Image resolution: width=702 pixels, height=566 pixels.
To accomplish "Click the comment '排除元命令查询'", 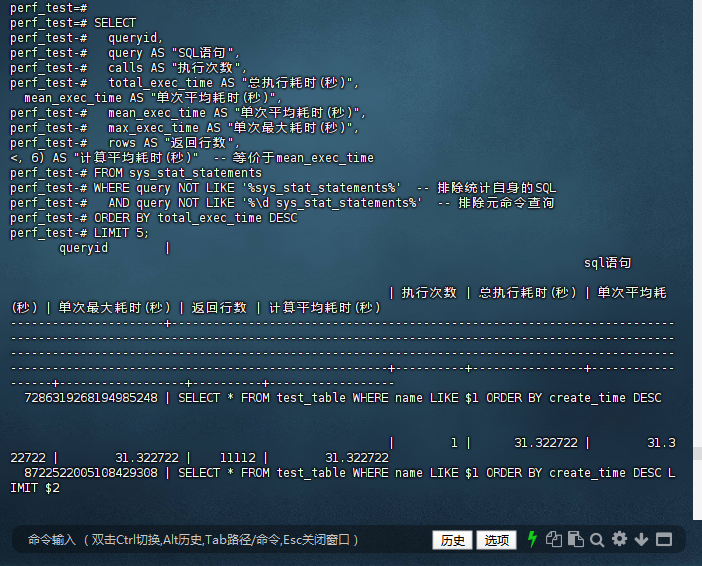I will 506,203.
